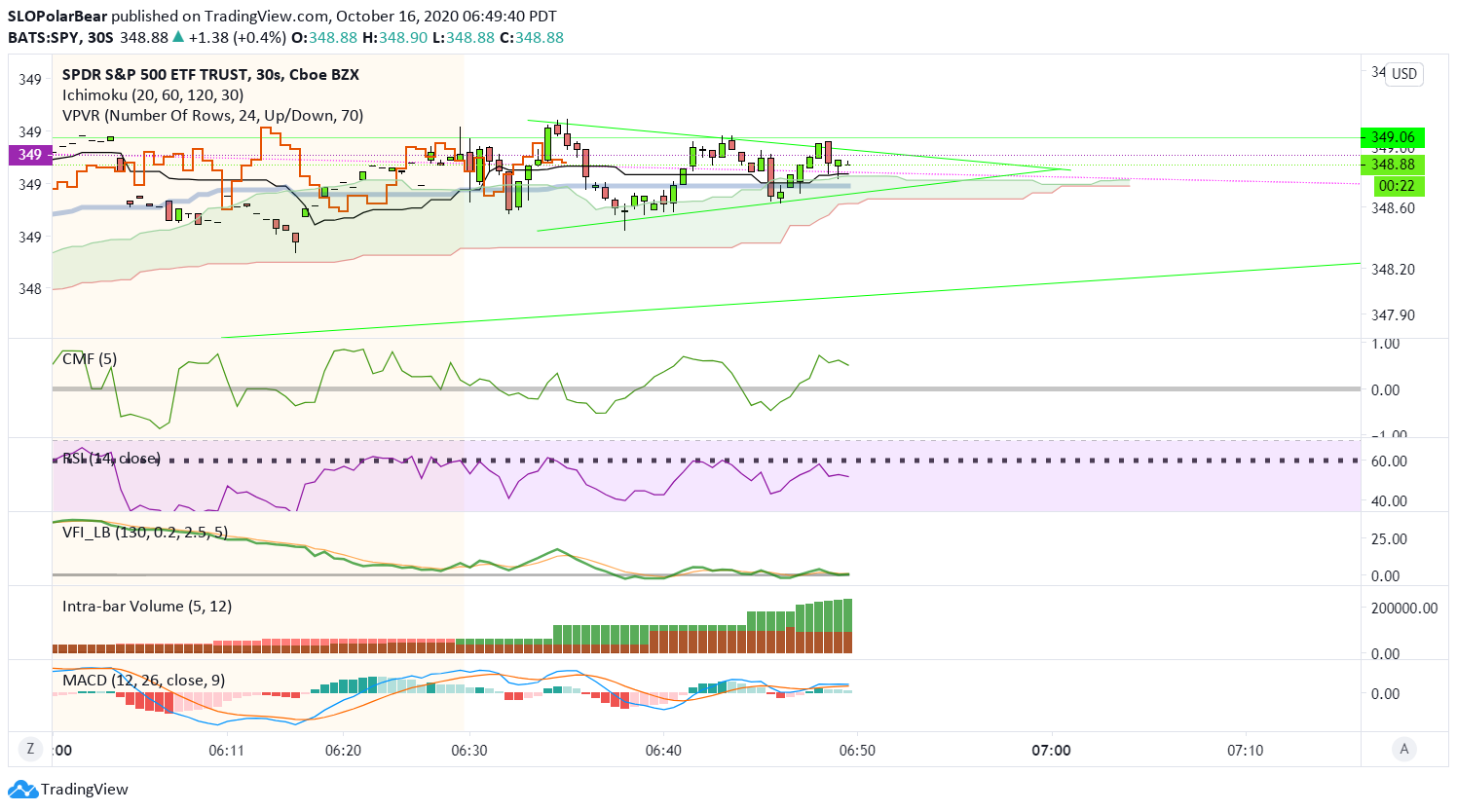Click the 07:00 time axis label

pyautogui.click(x=1052, y=750)
